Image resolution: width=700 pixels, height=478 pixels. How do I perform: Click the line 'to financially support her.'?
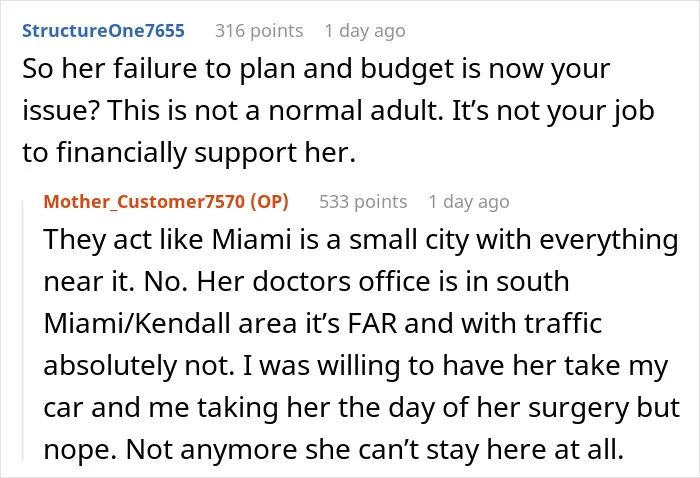tap(189, 153)
